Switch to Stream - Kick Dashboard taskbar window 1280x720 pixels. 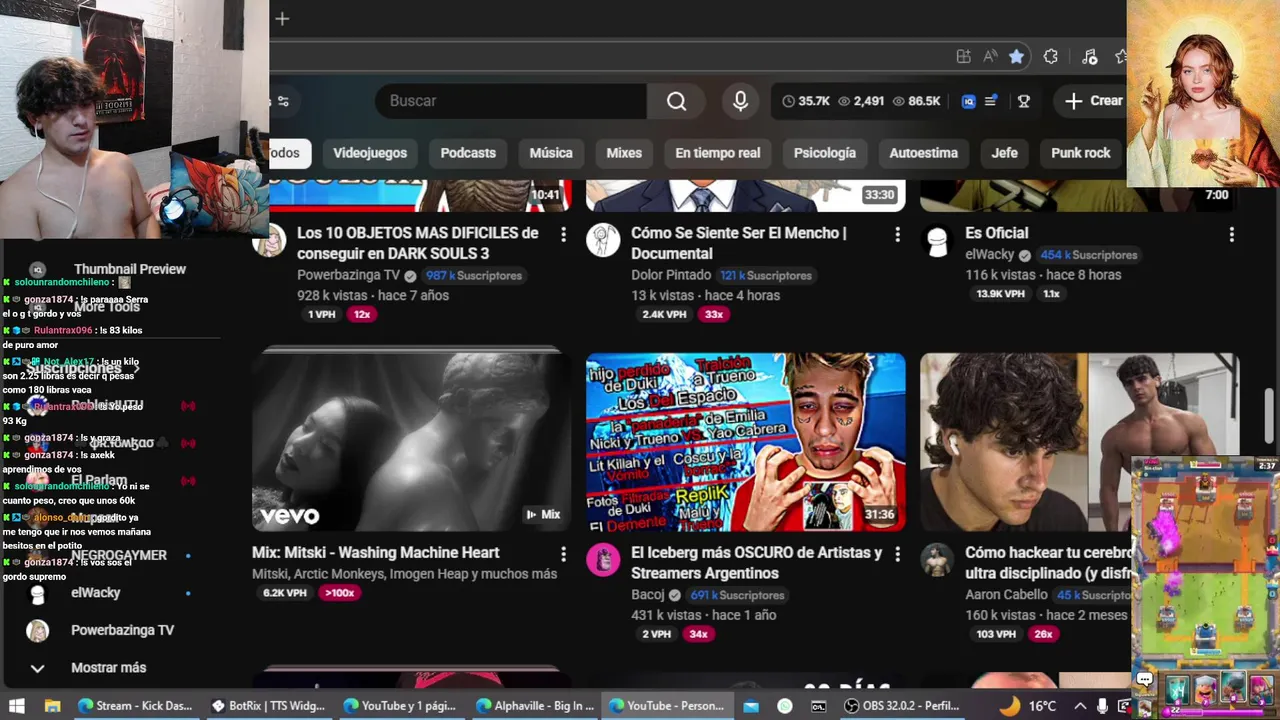(136, 706)
